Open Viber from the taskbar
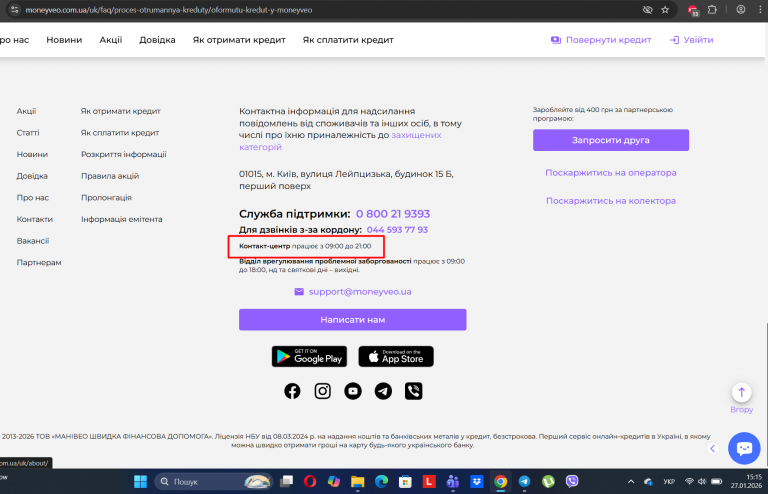The image size is (768, 494). click(572, 482)
